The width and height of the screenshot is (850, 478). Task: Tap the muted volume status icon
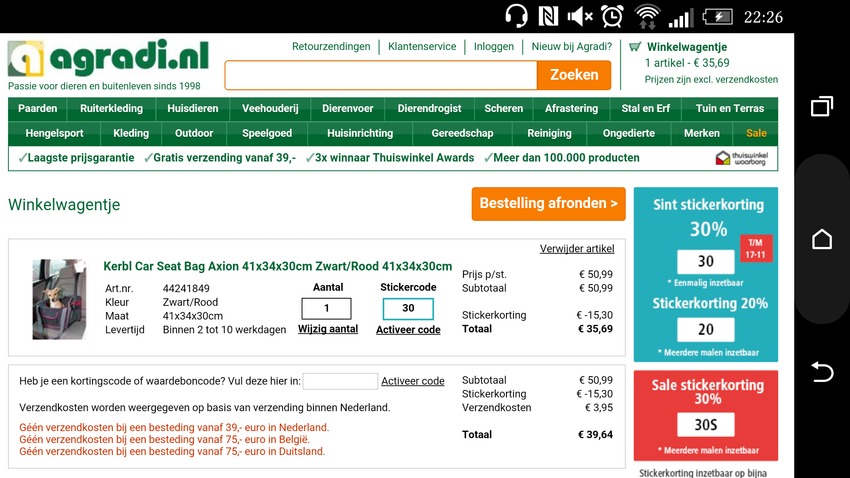click(x=579, y=16)
